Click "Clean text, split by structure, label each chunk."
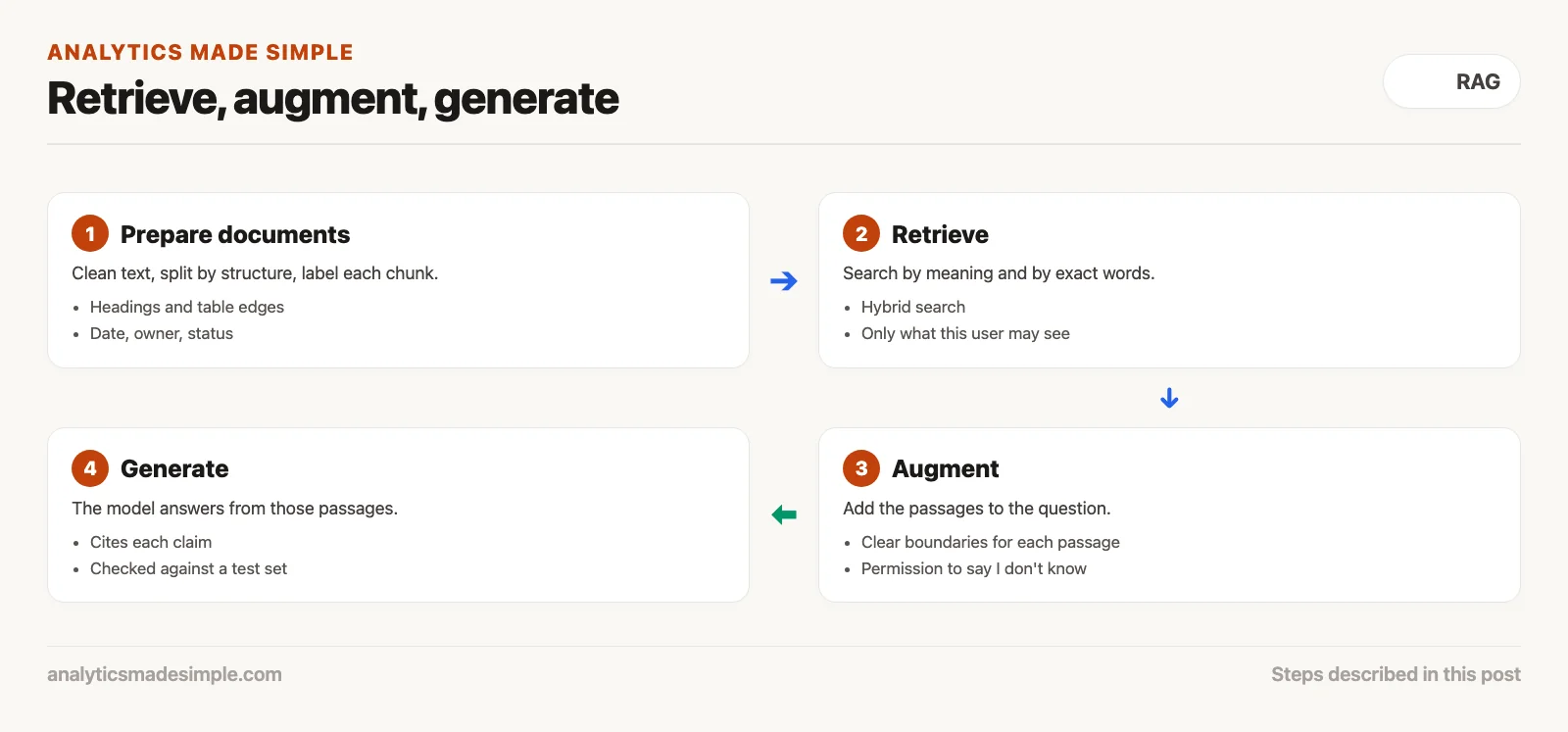1568x732 pixels. point(255,273)
